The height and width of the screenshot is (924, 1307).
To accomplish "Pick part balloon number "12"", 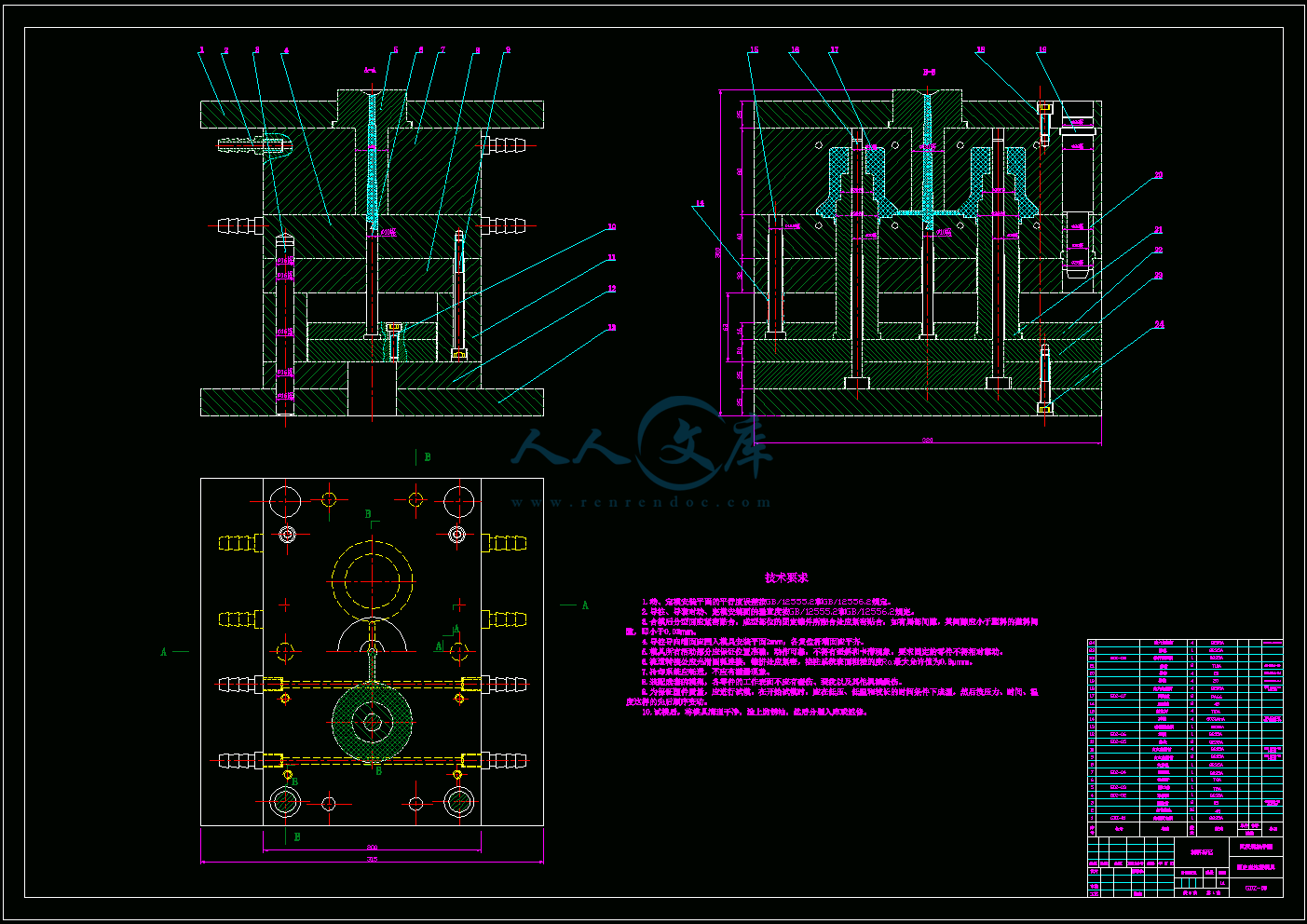I will (x=612, y=289).
